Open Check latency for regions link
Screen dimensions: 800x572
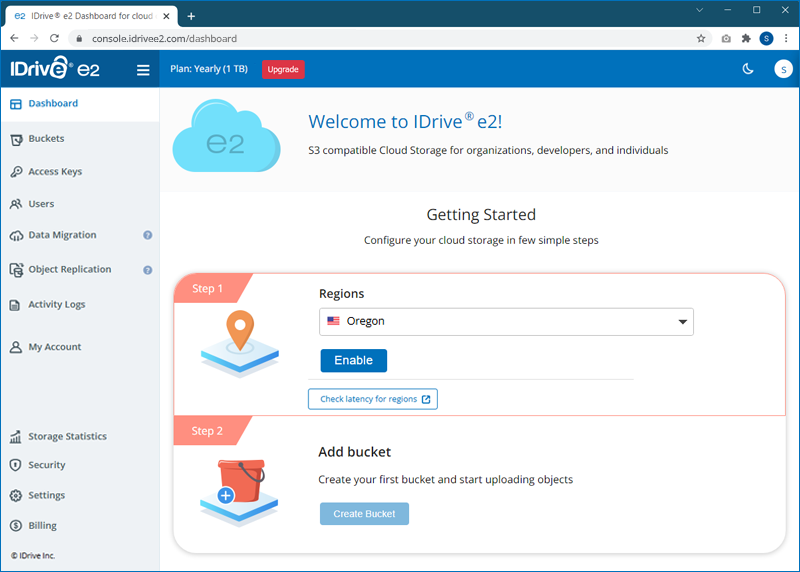tap(373, 399)
